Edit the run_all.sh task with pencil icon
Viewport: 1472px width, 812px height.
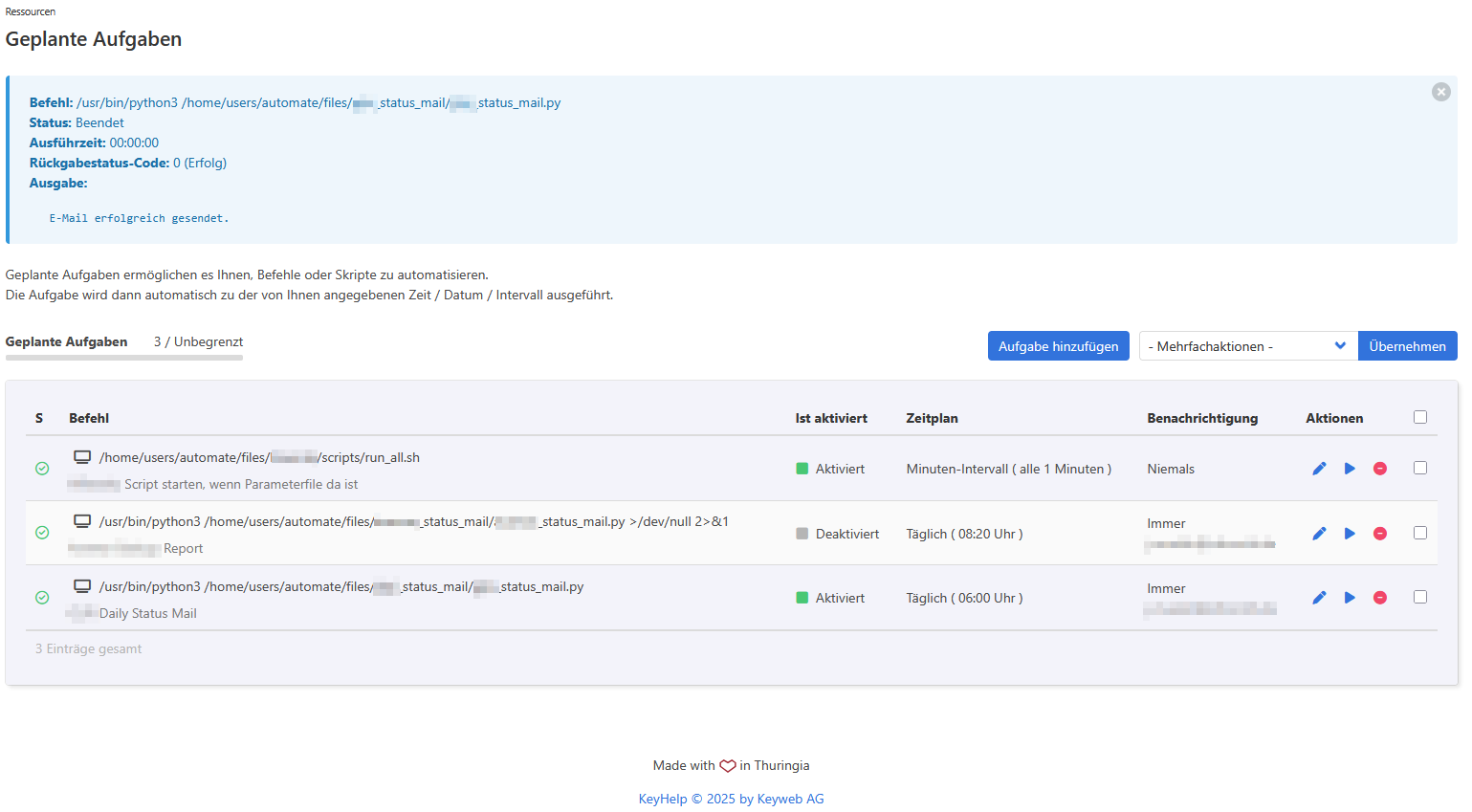(x=1319, y=469)
